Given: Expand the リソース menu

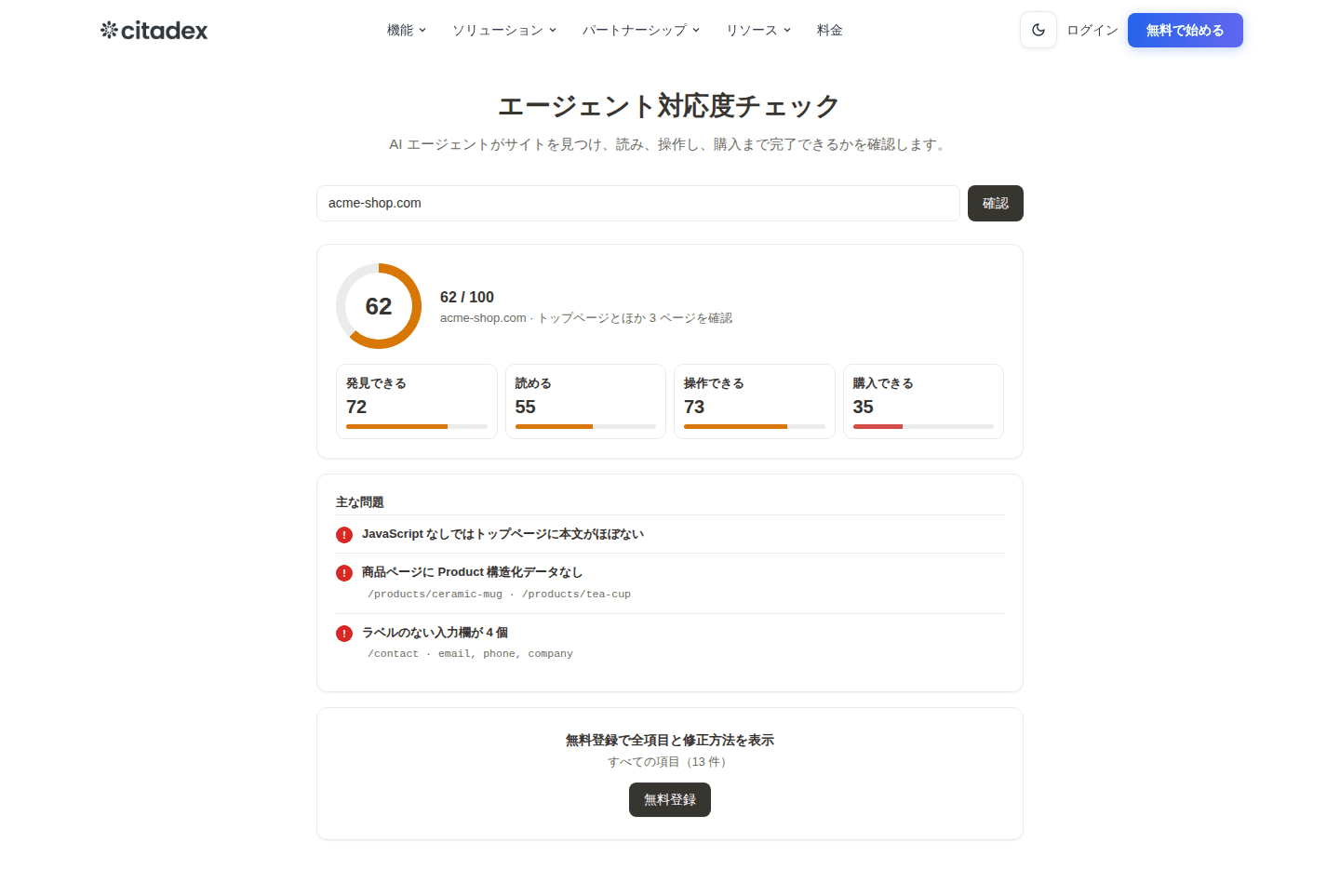Looking at the screenshot, I should point(758,30).
